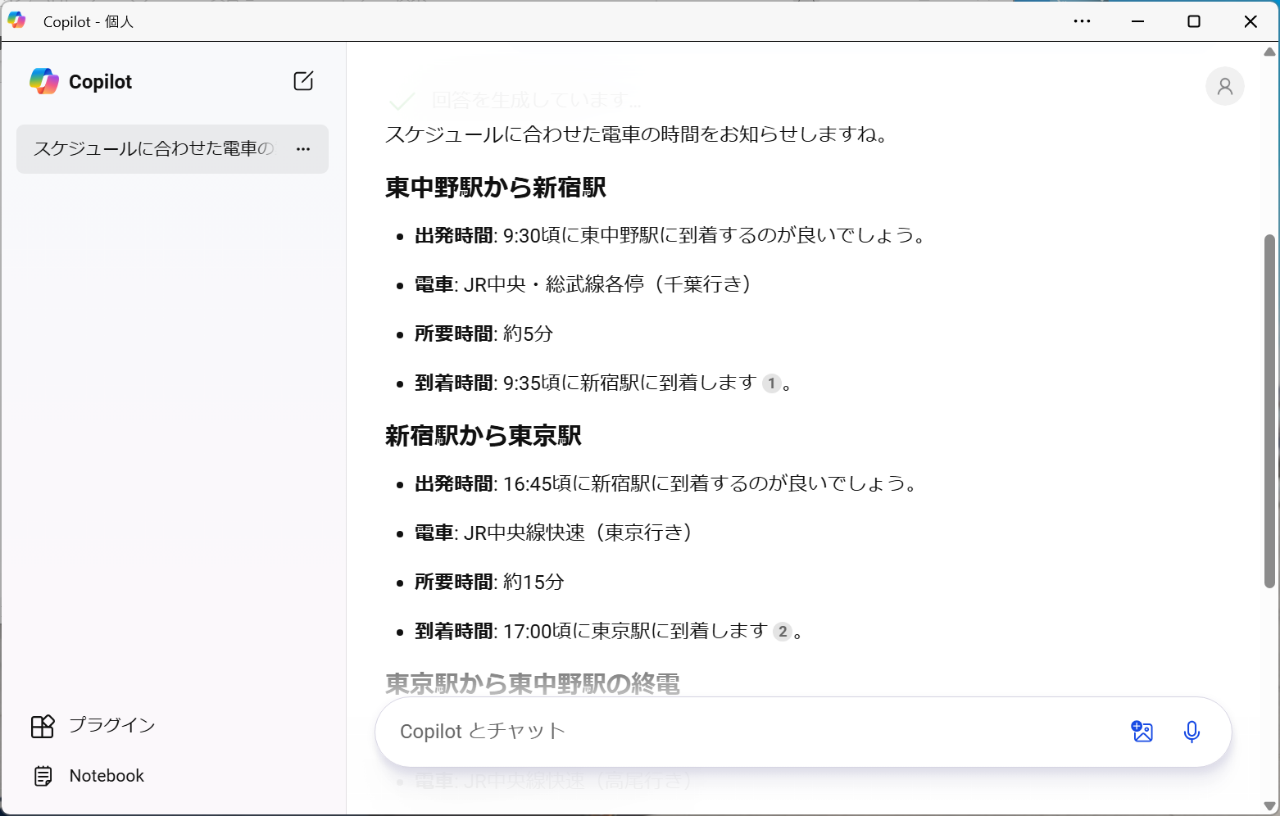Click citation 1 after 新宿駅 arrival time
The image size is (1280, 816).
pos(771,383)
